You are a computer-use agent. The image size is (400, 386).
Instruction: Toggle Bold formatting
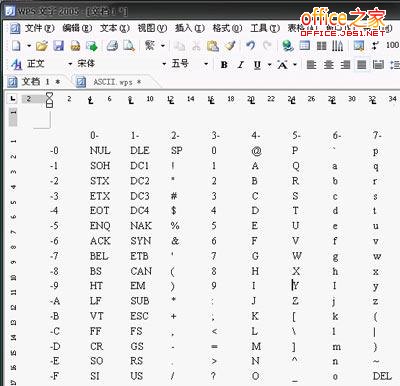(x=224, y=65)
